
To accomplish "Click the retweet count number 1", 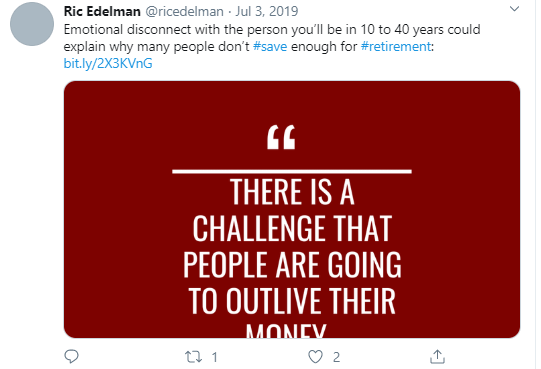I will tap(214, 357).
